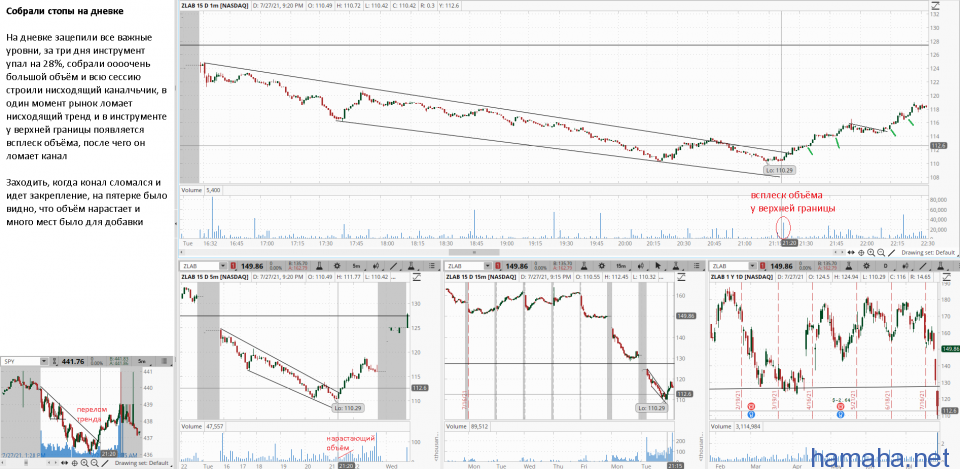Open the SPY symbol dropdown arrow
This screenshot has width=960, height=469.
[x=44, y=361]
